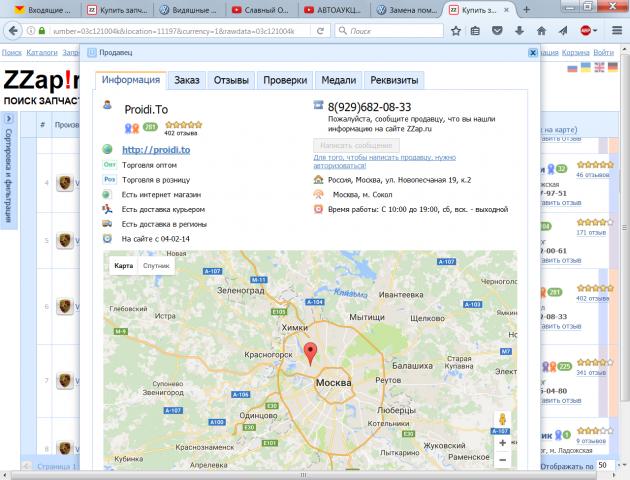This screenshot has height=480, width=630.
Task: Open Поиск link in site menu
Action: (12, 53)
